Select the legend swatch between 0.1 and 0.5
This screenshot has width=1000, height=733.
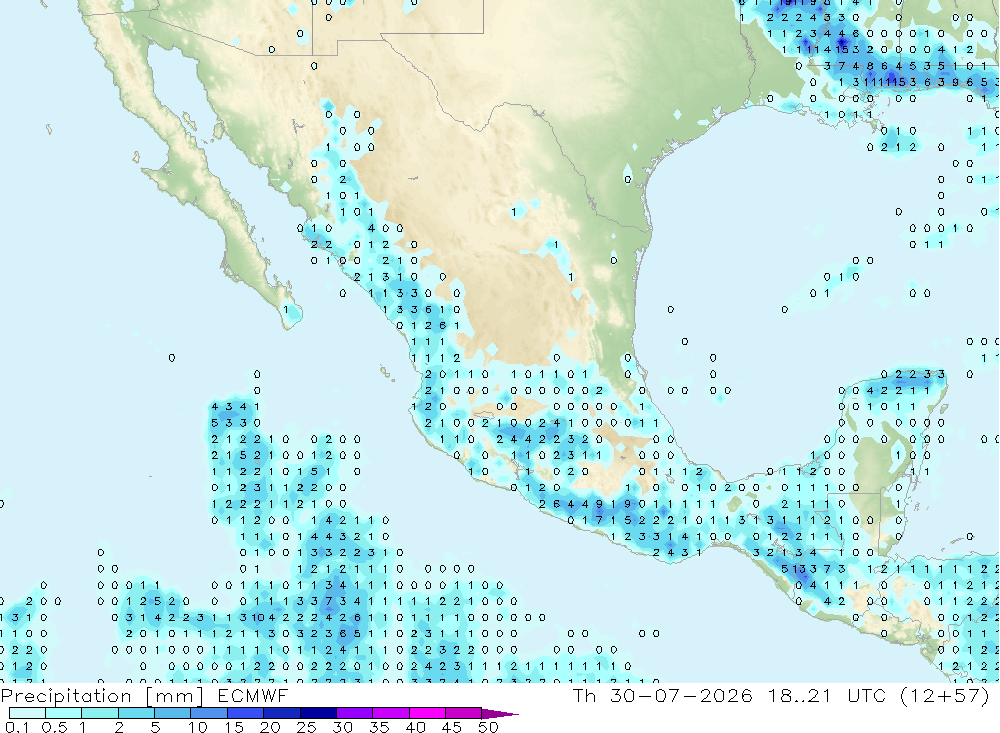coord(27,713)
